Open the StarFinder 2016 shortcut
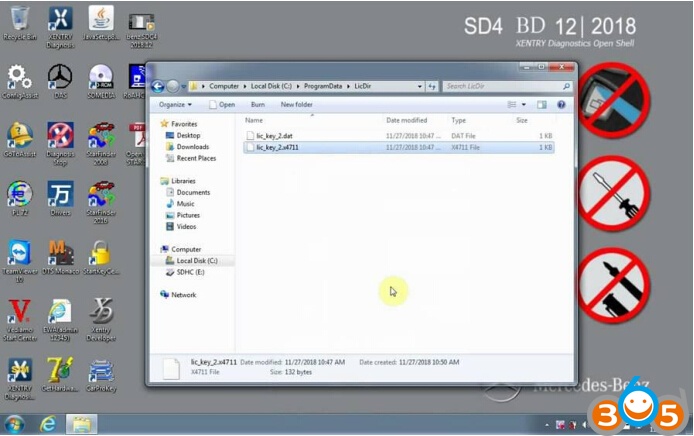The image size is (694, 436). (x=101, y=202)
